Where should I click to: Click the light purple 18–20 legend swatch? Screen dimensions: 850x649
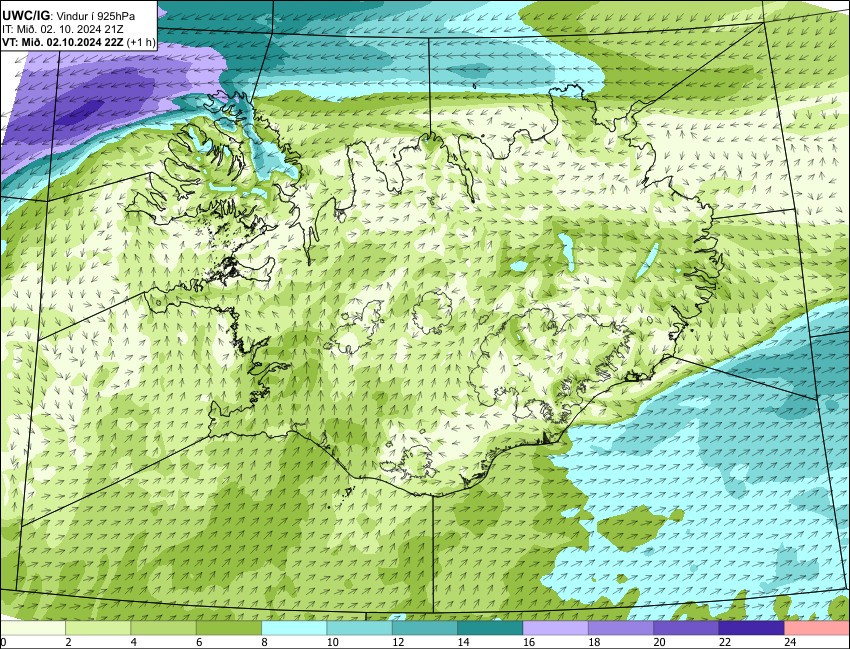click(621, 628)
